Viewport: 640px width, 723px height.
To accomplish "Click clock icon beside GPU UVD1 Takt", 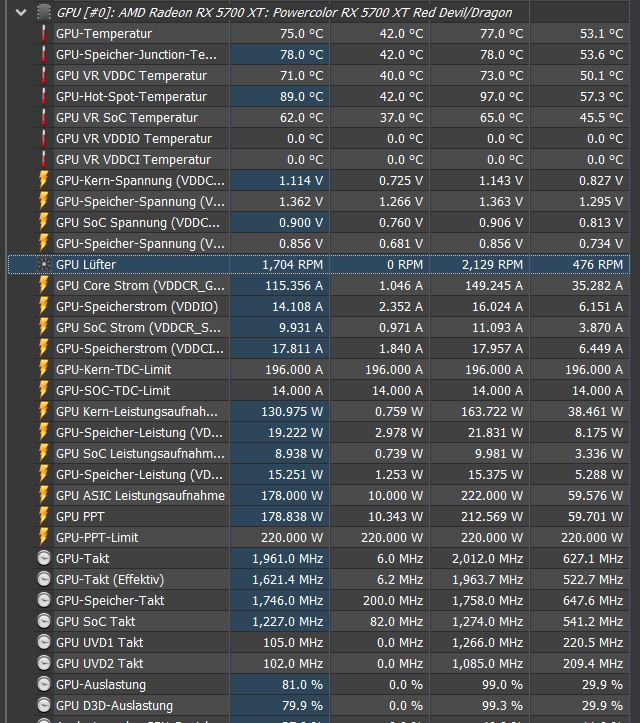I will click(44, 642).
